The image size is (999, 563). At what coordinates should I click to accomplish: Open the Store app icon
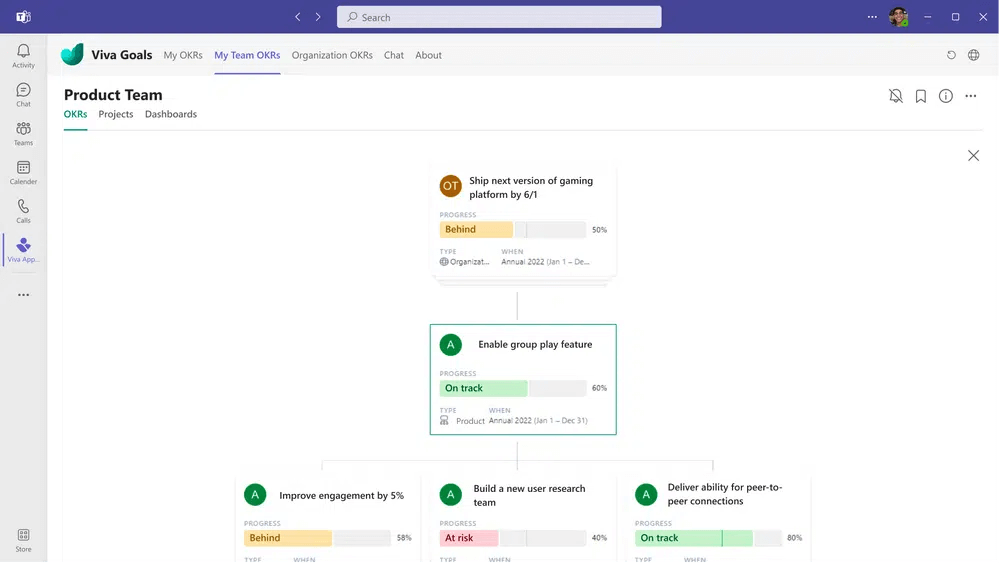pyautogui.click(x=23, y=540)
